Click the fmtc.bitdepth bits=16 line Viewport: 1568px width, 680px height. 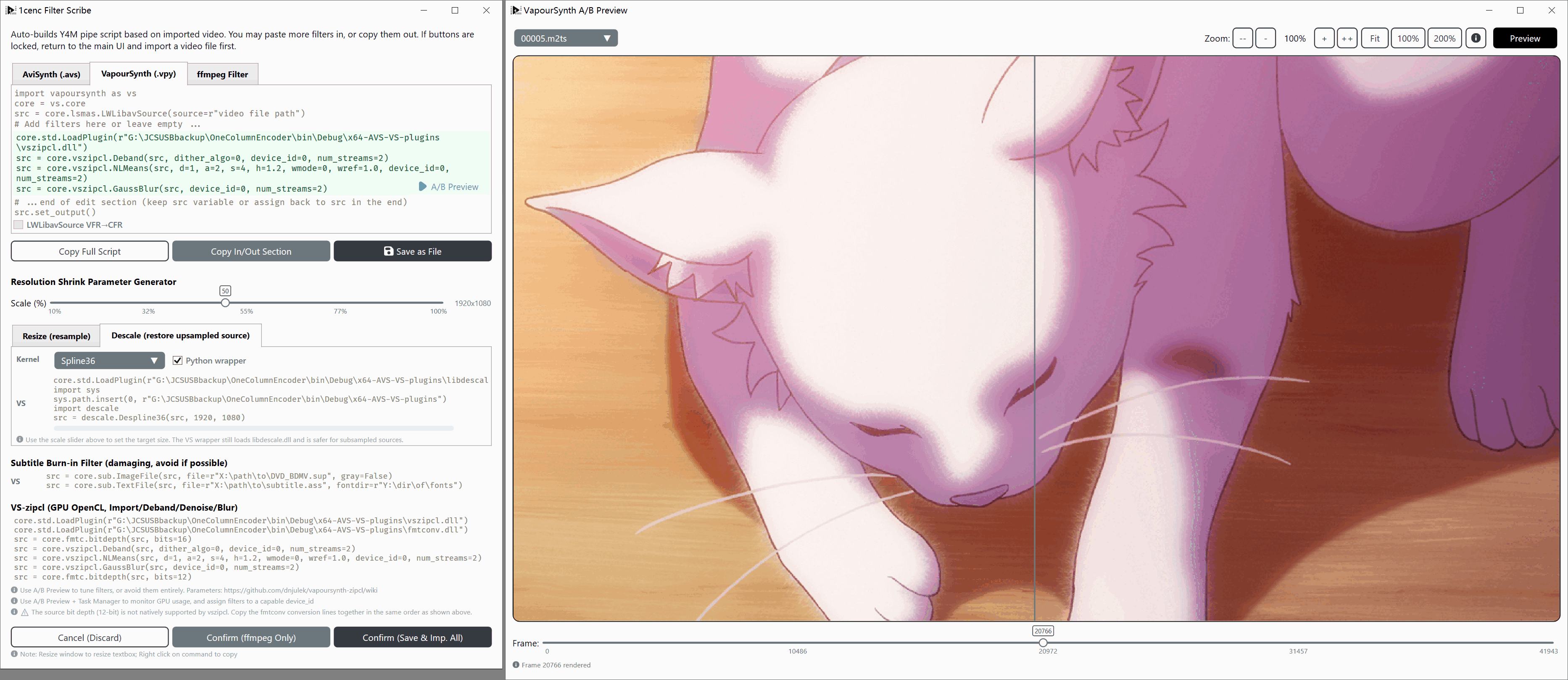coord(103,539)
